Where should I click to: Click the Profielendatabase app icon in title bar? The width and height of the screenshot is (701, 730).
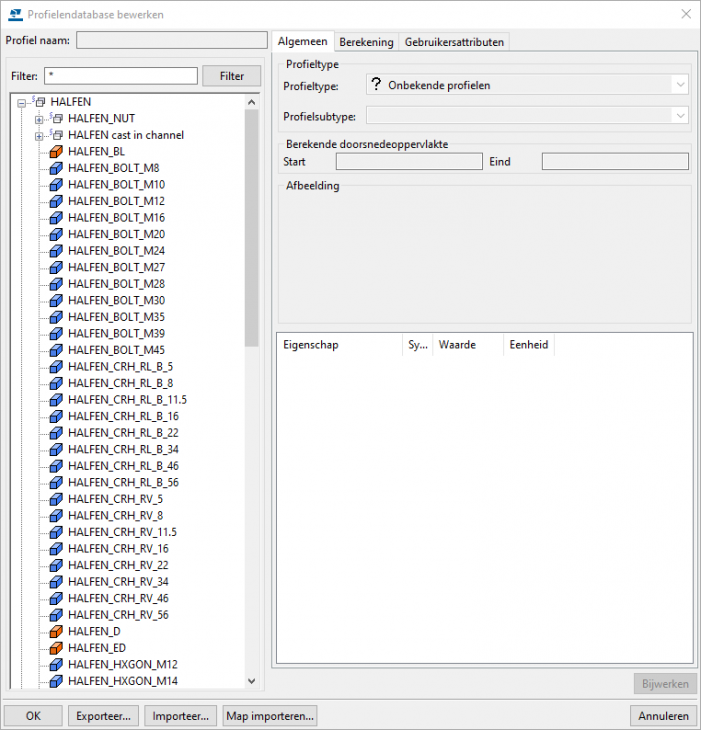point(15,14)
